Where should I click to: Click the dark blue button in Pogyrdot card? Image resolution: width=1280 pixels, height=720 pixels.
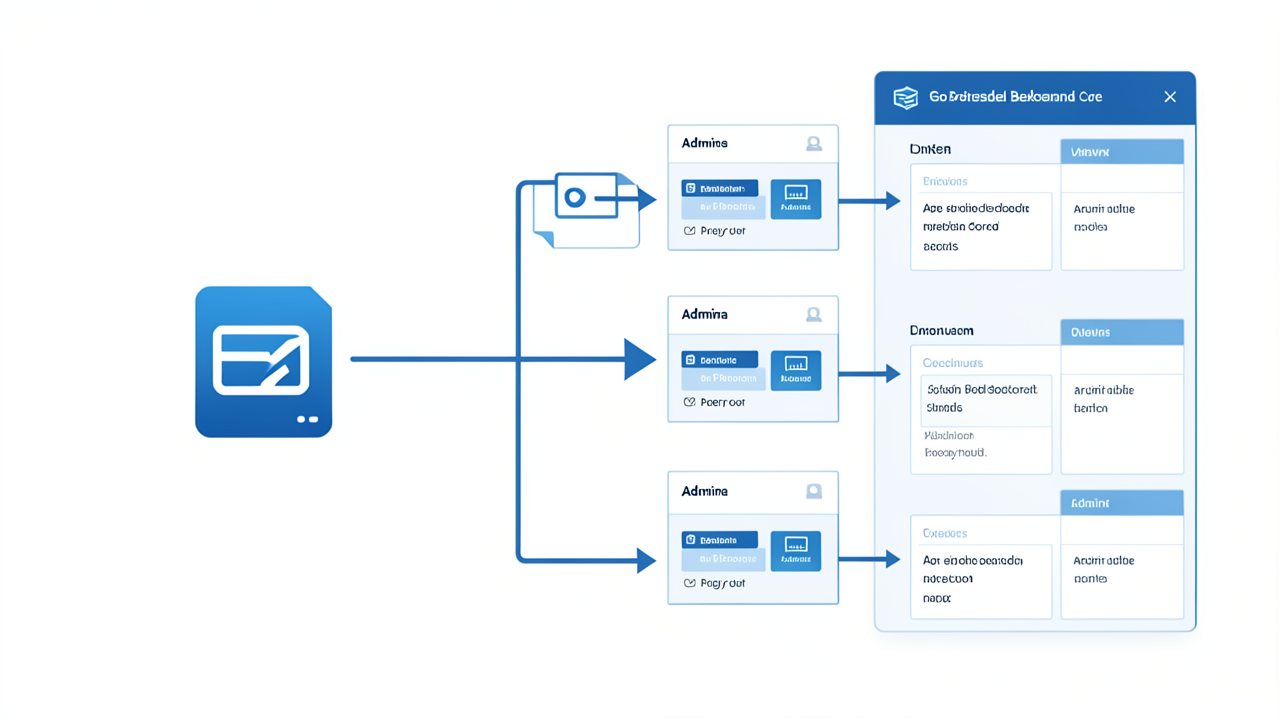pos(720,540)
